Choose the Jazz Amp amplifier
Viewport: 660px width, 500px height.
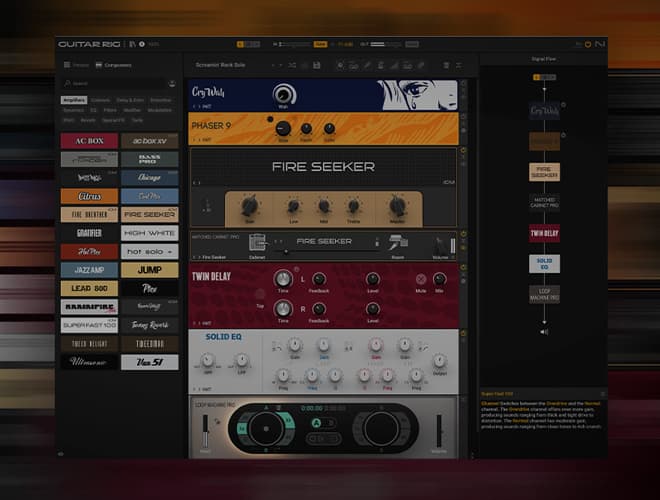89,270
